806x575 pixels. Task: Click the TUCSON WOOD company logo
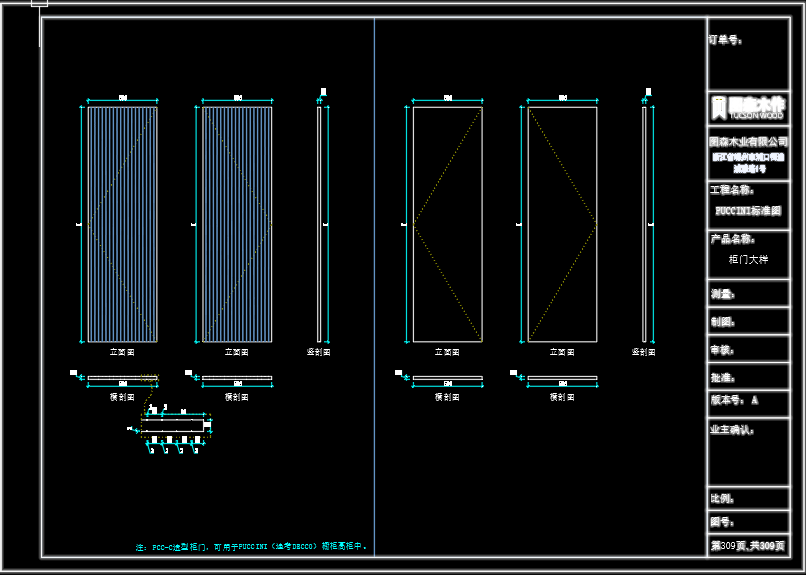click(x=748, y=108)
